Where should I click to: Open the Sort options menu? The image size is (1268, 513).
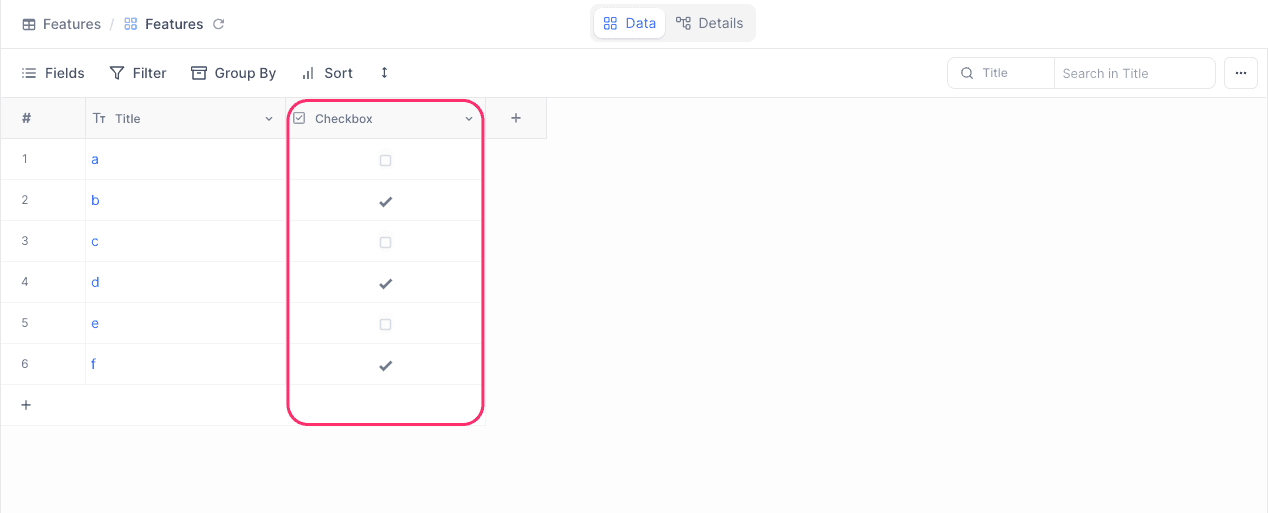[x=327, y=73]
